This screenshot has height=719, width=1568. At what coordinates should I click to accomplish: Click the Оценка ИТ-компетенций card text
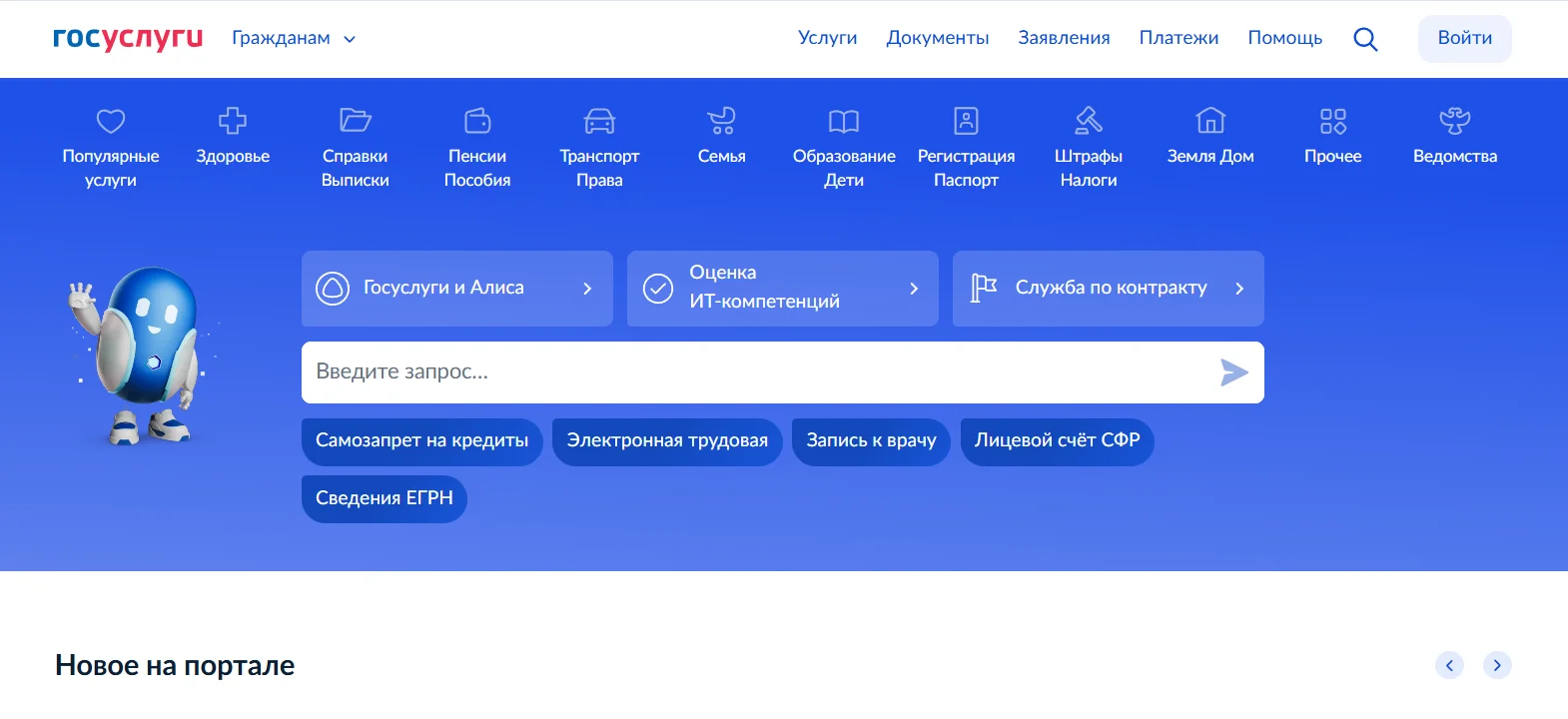(764, 288)
